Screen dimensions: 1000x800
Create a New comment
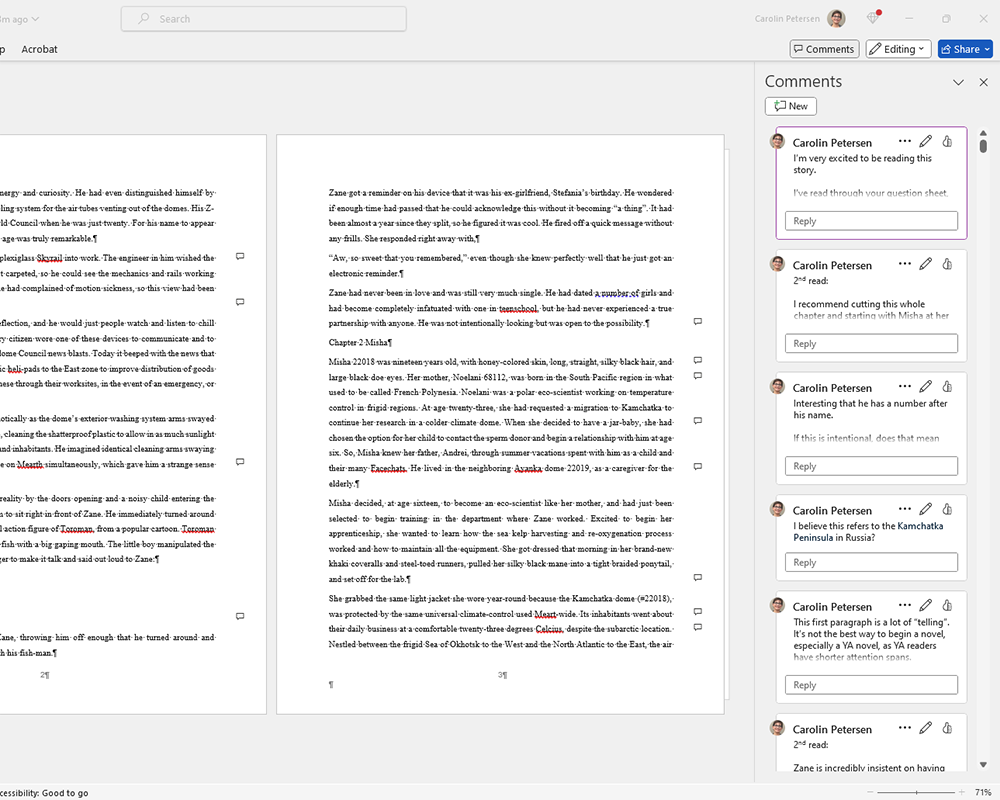tap(791, 106)
